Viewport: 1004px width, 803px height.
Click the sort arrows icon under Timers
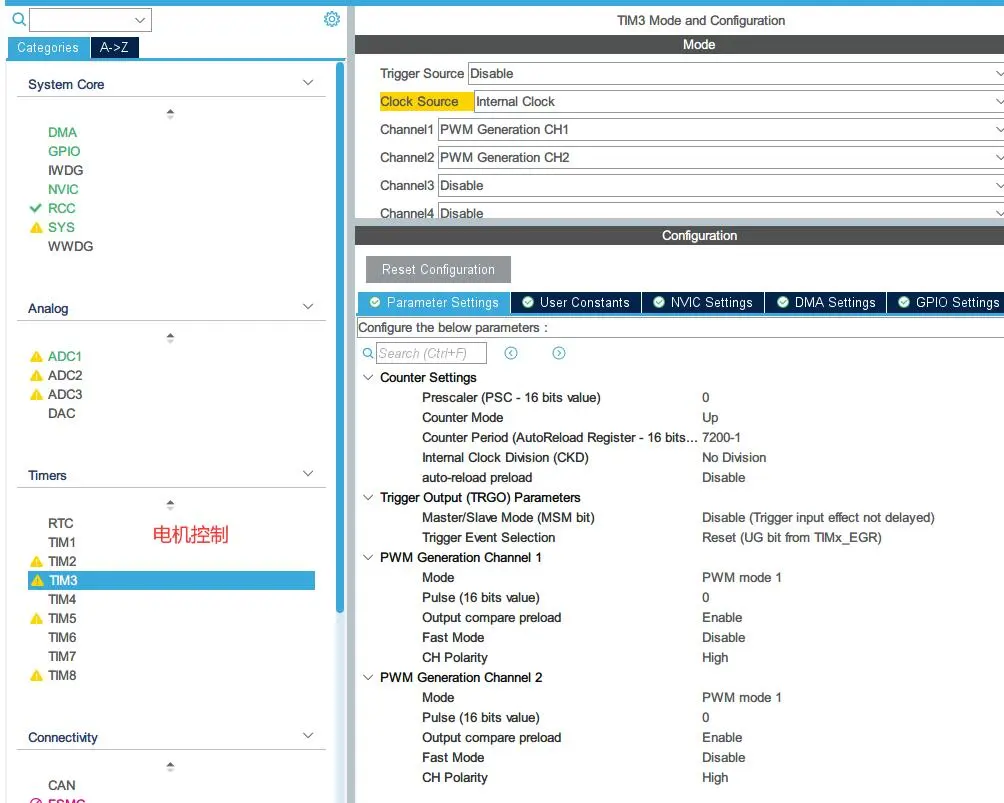(x=170, y=505)
